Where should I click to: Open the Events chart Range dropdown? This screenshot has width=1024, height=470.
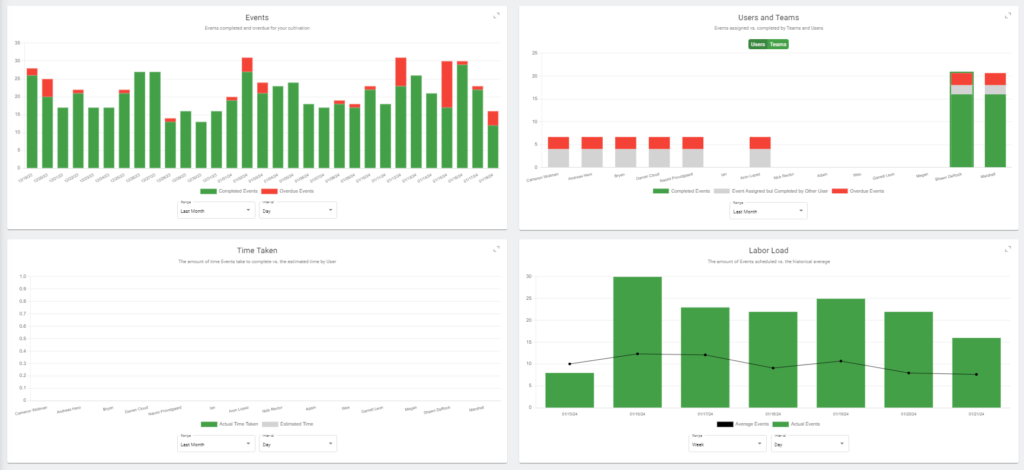[x=216, y=210]
